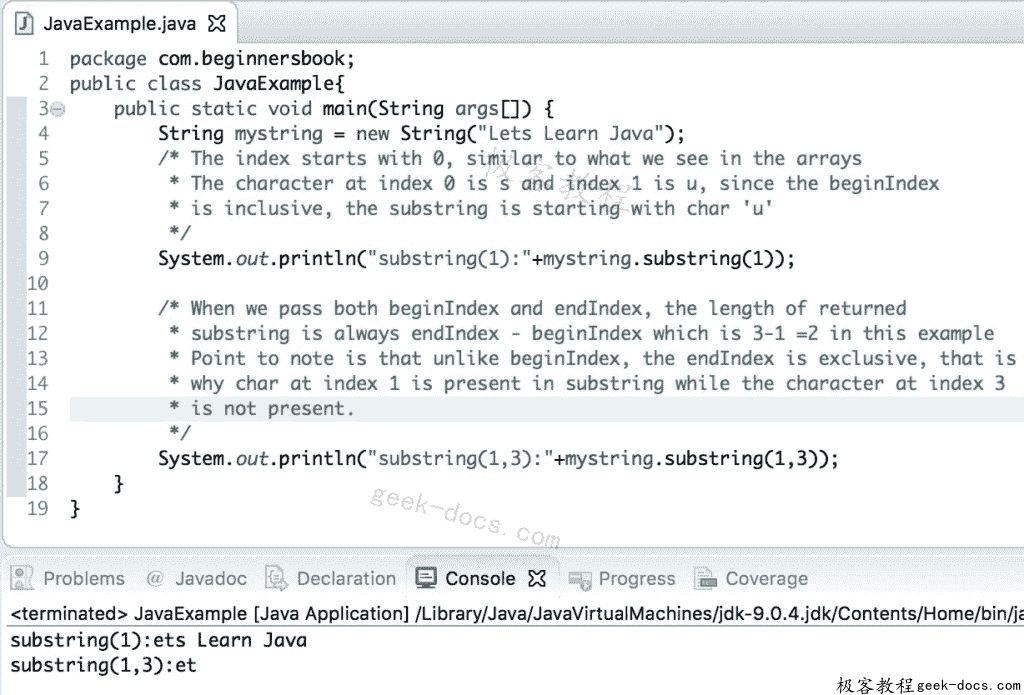
Task: Click the Progress view icon
Action: coord(579,579)
